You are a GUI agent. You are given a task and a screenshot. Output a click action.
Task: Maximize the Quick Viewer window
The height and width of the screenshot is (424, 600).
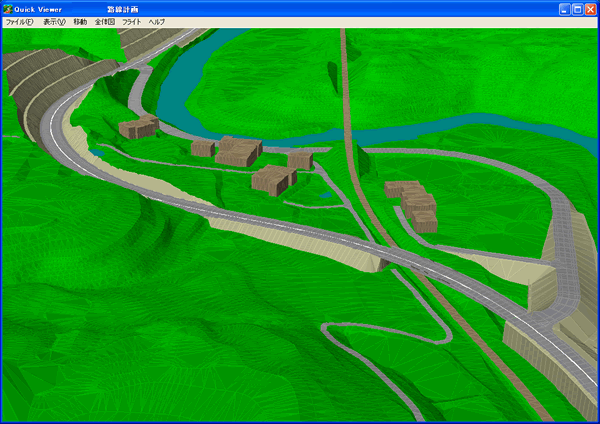click(x=577, y=10)
